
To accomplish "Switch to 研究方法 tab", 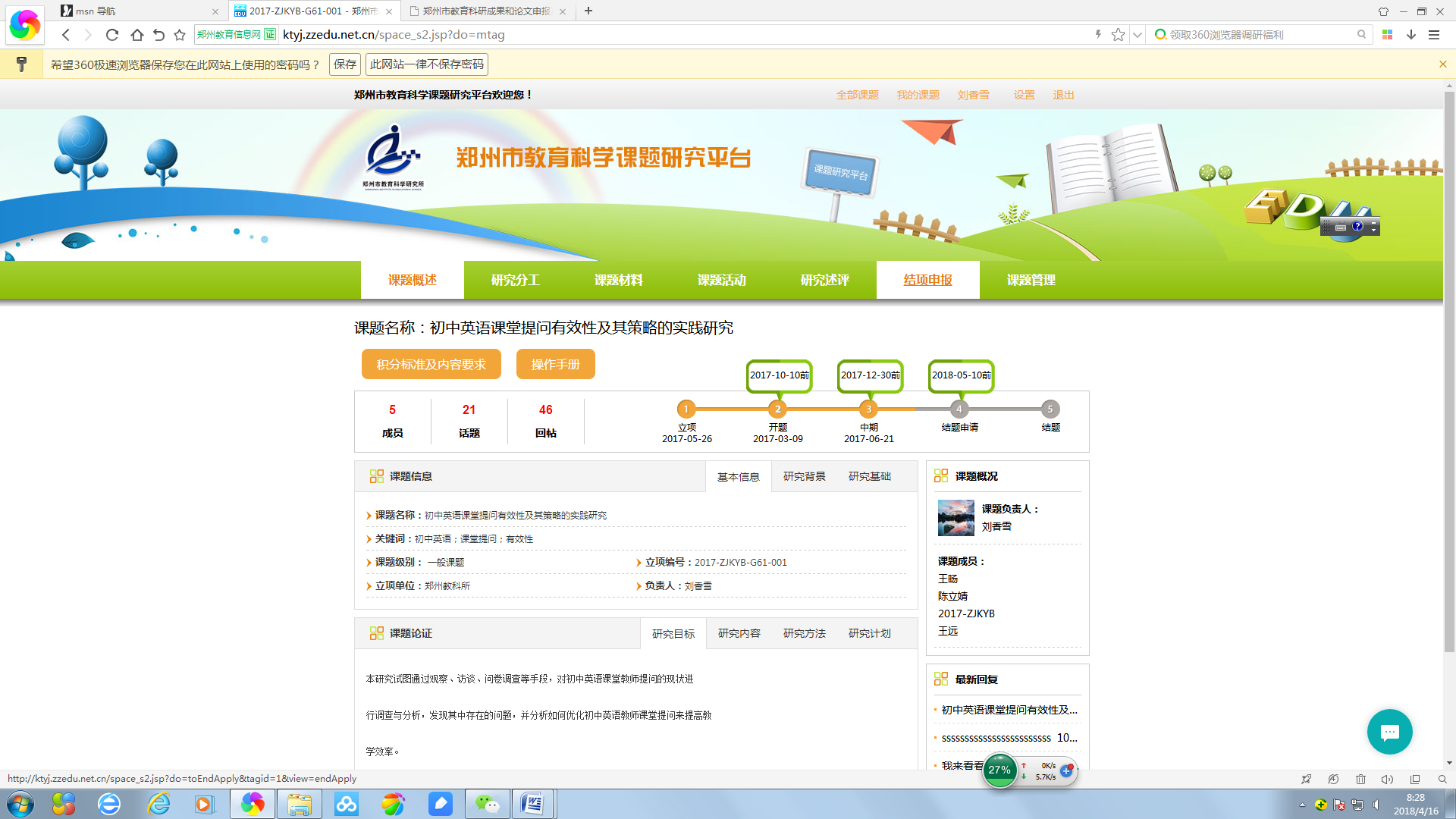I will point(805,633).
